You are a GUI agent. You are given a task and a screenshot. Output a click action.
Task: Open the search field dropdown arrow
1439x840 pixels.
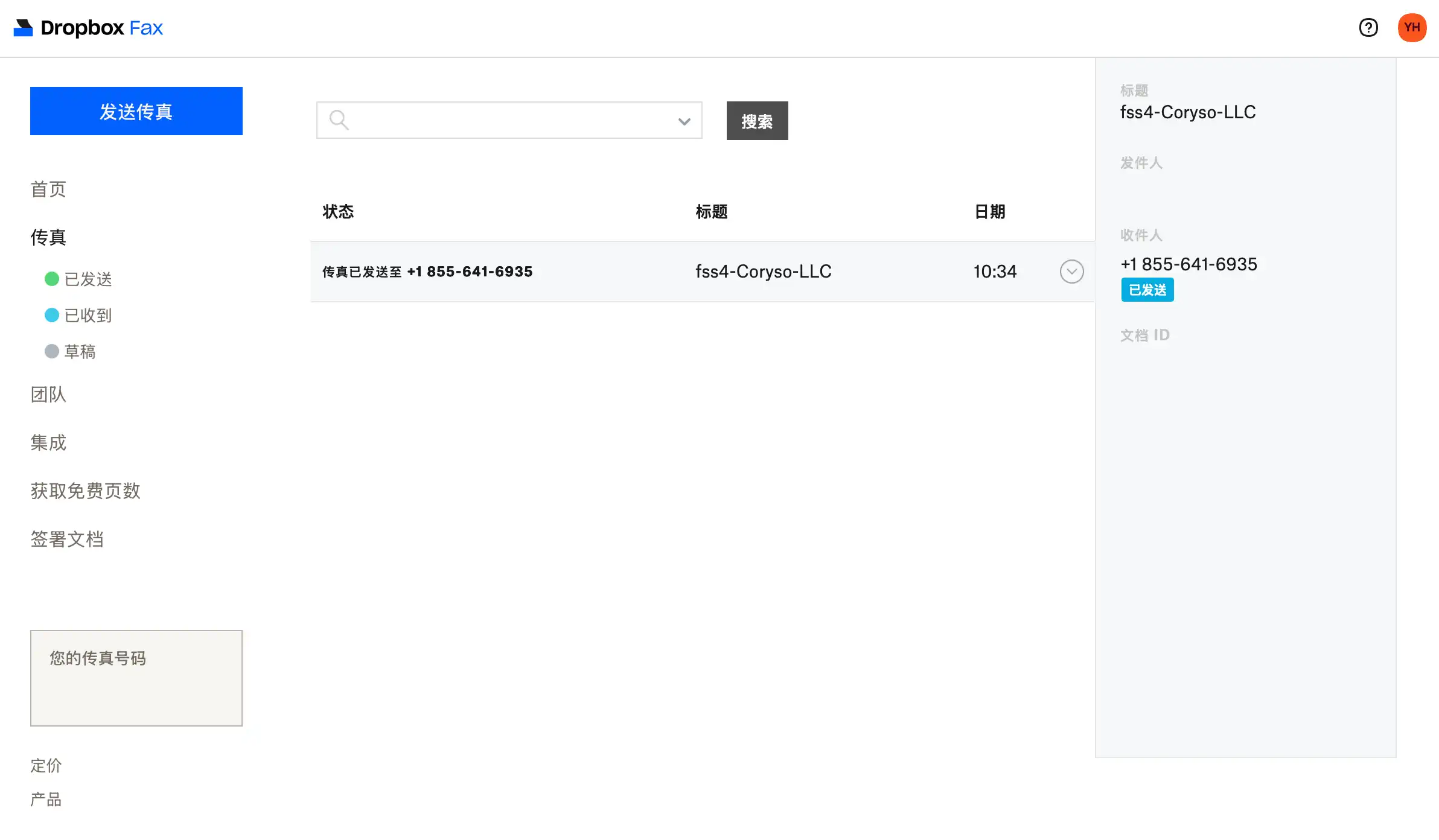(684, 121)
